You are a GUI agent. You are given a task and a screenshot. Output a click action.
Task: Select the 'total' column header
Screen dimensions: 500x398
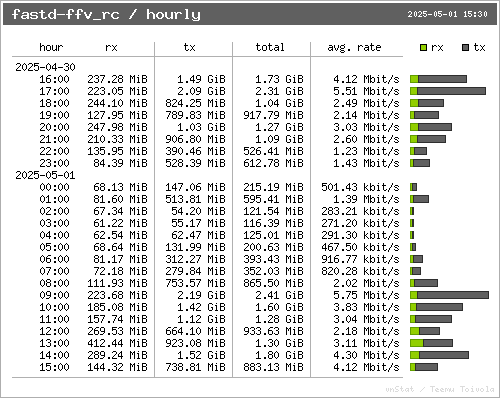pos(270,47)
